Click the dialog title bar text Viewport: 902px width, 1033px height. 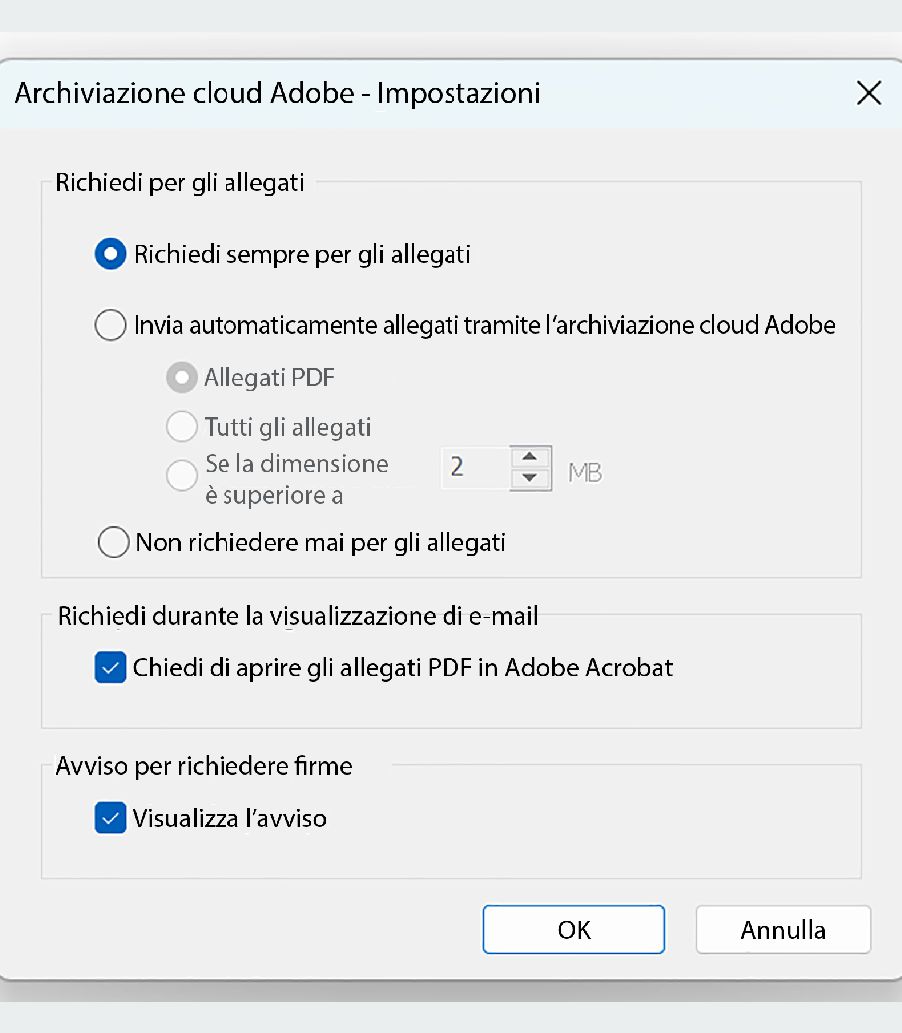pos(276,93)
